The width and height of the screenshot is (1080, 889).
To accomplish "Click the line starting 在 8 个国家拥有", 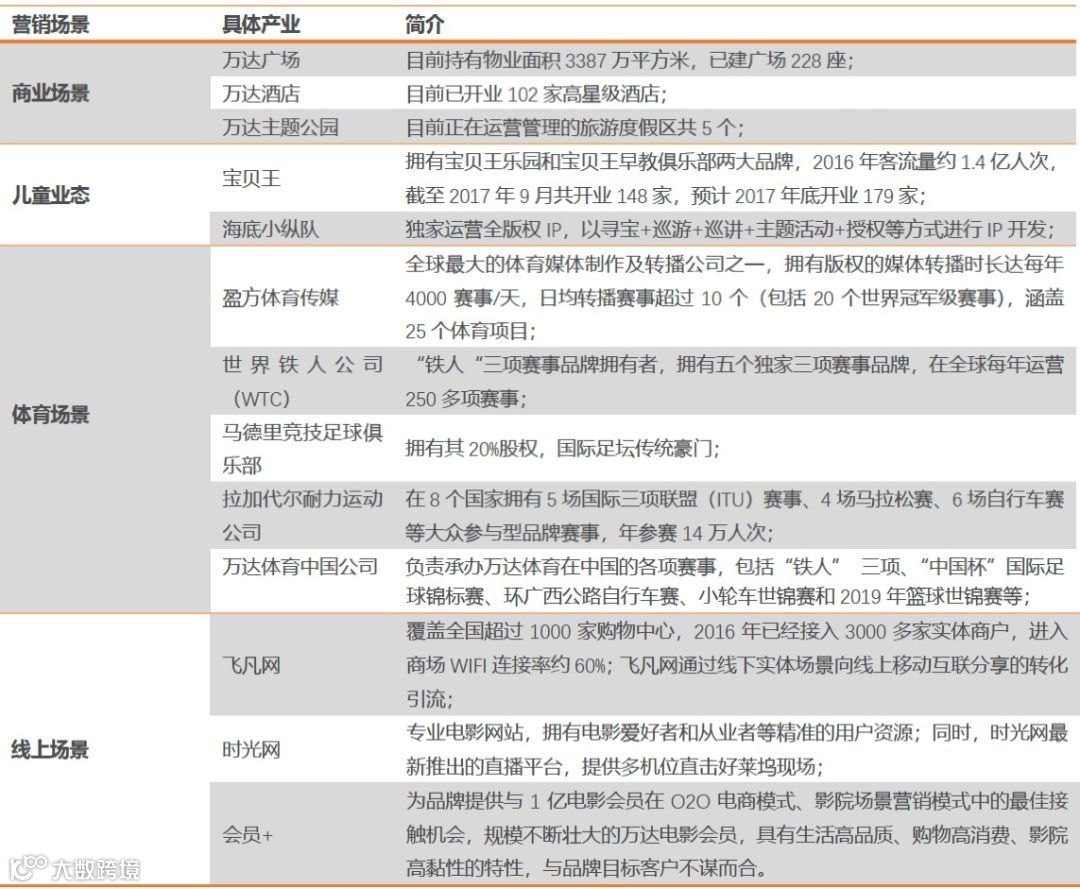I will (734, 499).
